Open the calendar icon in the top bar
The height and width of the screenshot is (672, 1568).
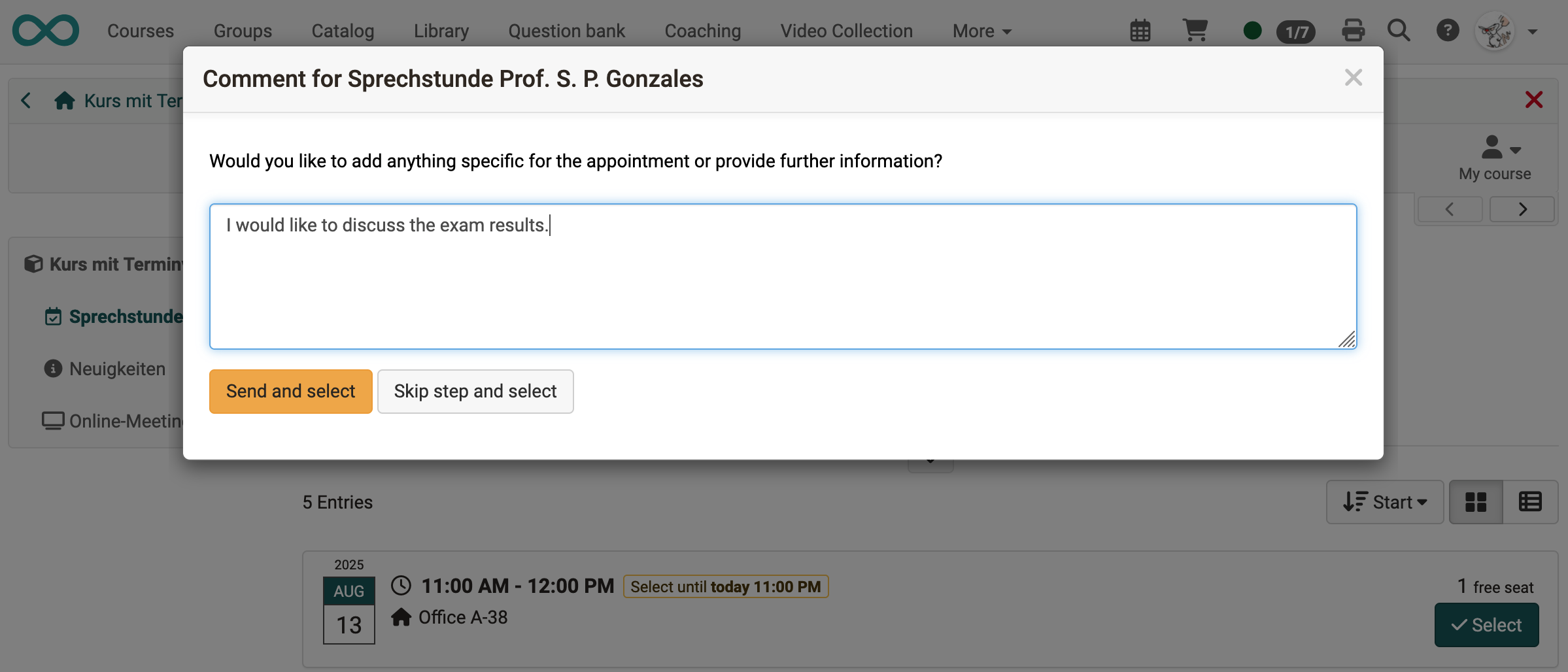tap(1140, 30)
